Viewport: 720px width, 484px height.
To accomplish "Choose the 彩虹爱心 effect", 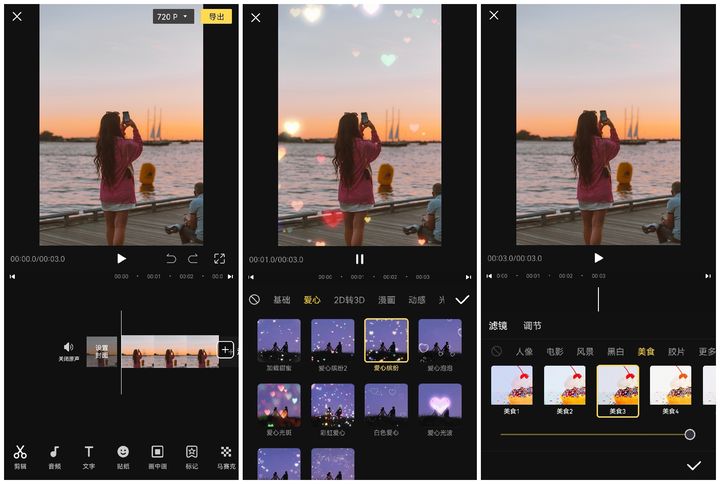I will click(x=333, y=410).
